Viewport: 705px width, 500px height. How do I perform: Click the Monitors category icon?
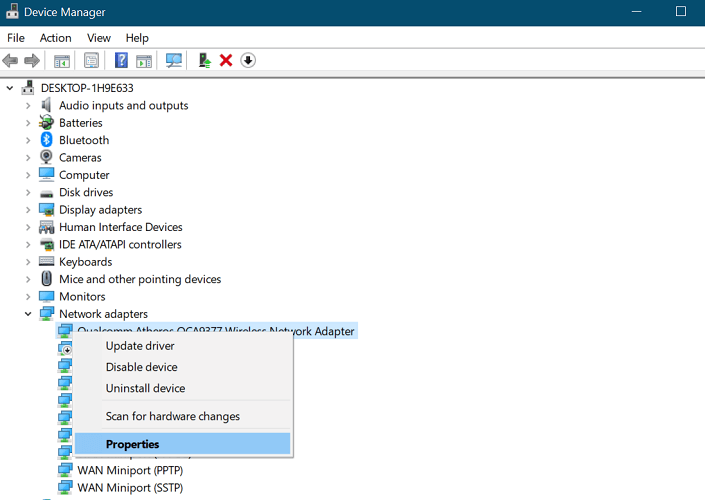(46, 296)
